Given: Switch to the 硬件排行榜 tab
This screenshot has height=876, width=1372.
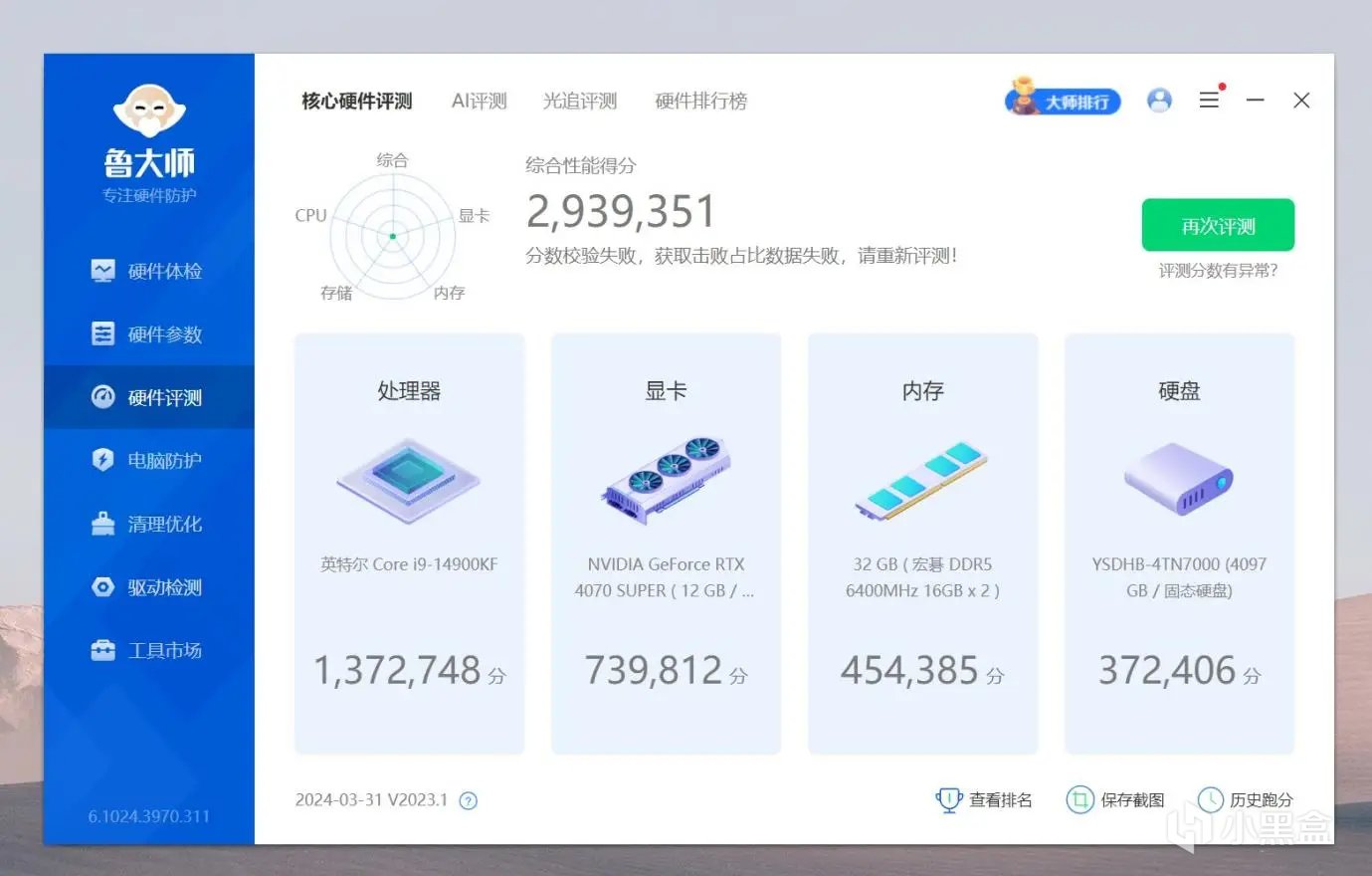Looking at the screenshot, I should click(x=700, y=101).
